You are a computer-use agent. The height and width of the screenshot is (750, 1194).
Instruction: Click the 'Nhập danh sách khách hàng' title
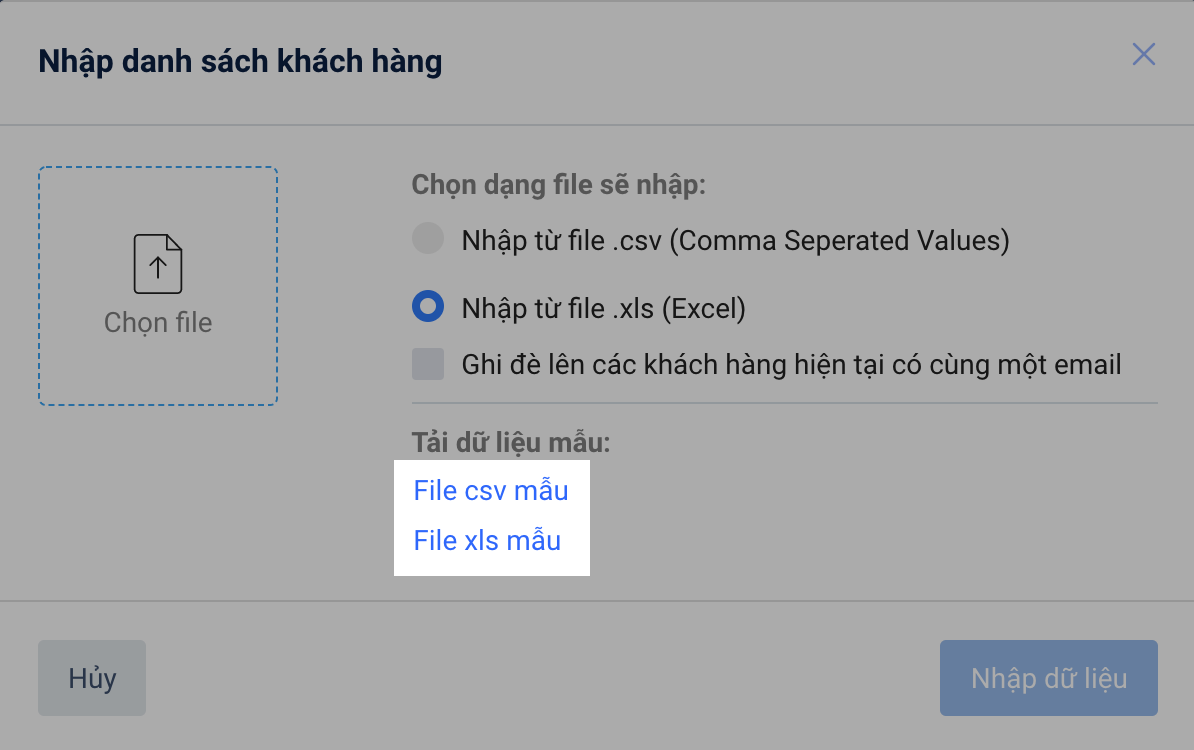pyautogui.click(x=240, y=62)
